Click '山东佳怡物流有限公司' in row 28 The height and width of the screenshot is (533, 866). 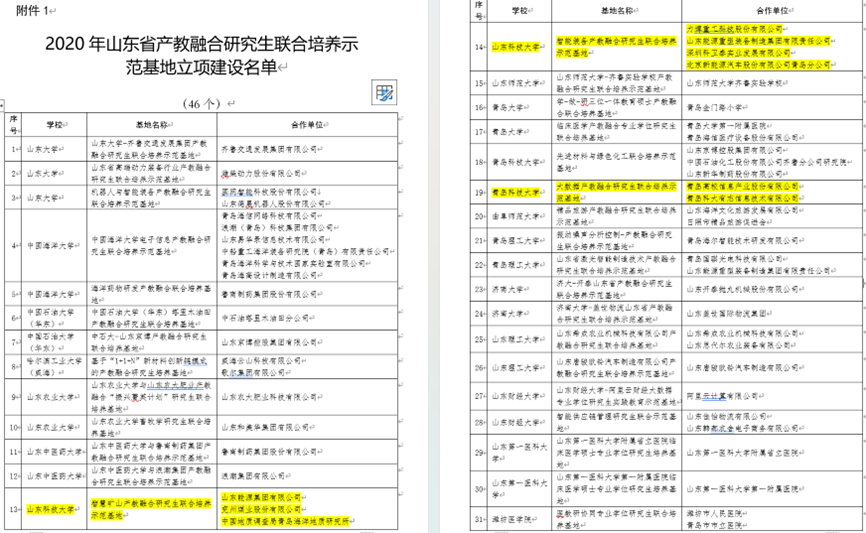click(726, 416)
